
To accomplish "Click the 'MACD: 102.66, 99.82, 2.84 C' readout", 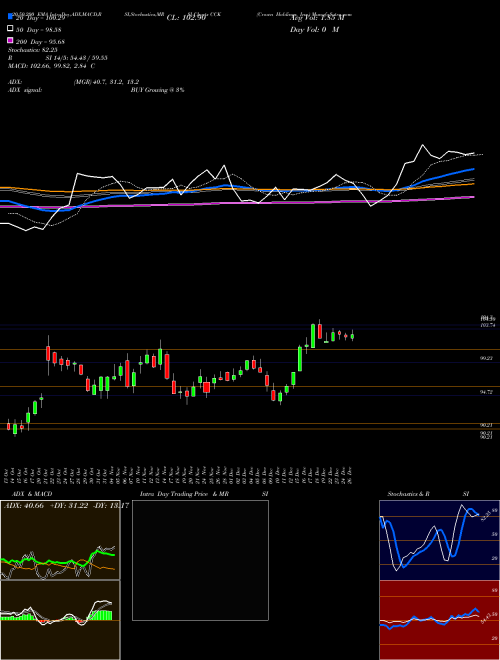I will click(x=51, y=66).
